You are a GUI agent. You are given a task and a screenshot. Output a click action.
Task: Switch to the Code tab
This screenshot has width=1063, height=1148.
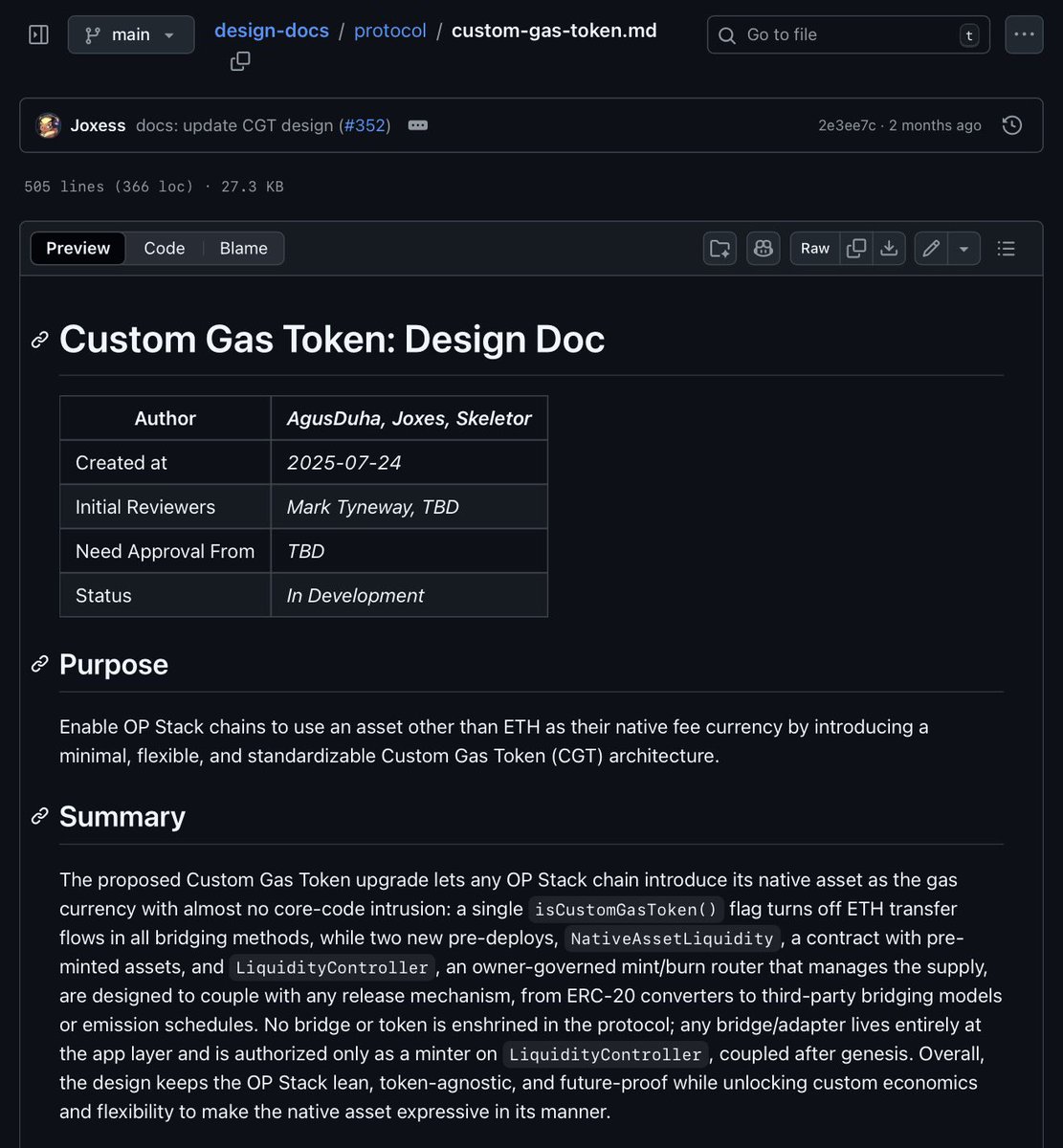click(165, 248)
